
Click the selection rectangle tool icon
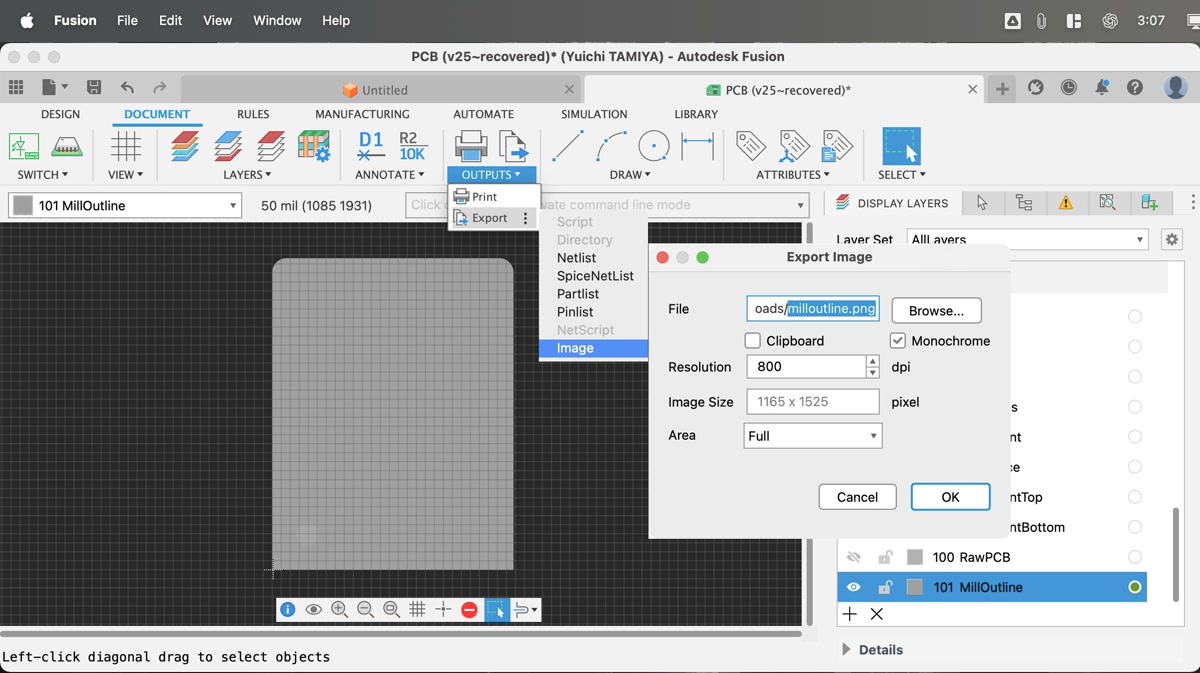901,146
